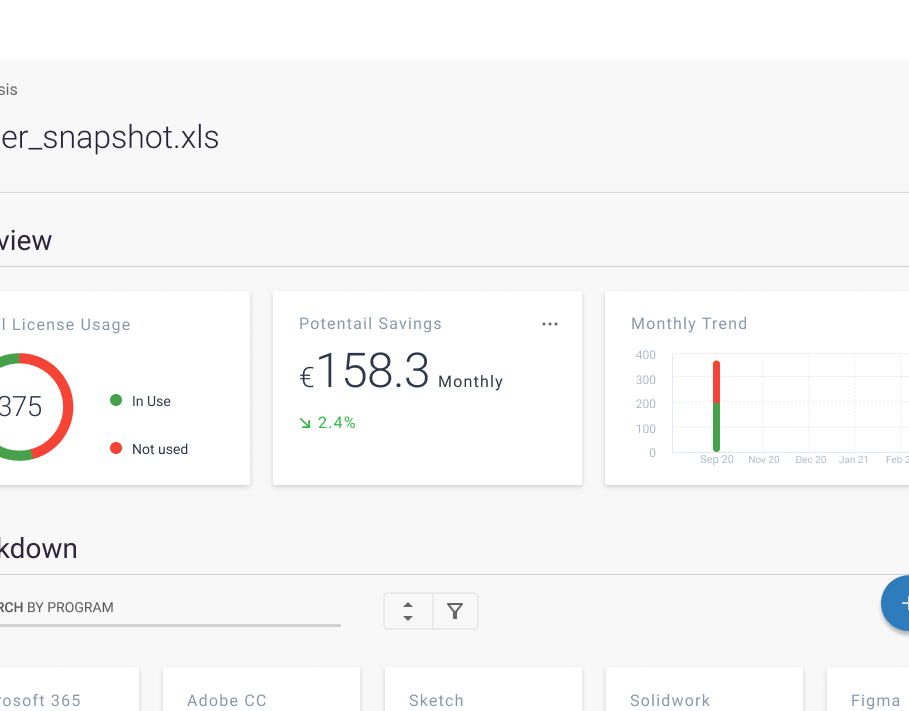
Task: Click the Monthly Trend card title
Action: (x=689, y=324)
